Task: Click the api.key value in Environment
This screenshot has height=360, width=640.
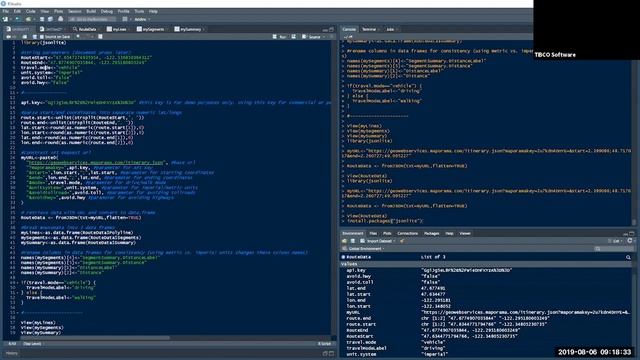Action: point(466,270)
